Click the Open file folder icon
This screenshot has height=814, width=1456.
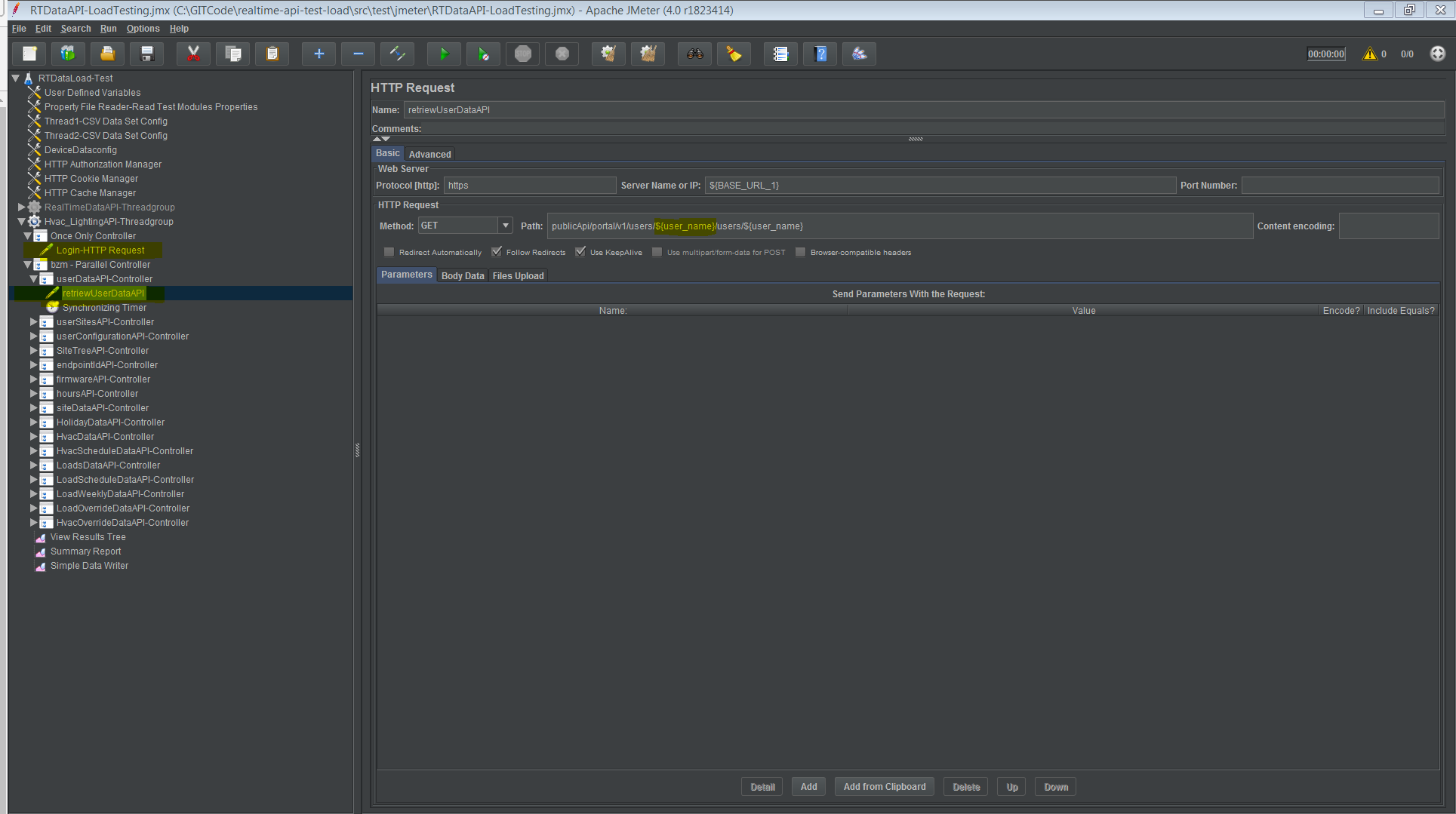tap(108, 54)
